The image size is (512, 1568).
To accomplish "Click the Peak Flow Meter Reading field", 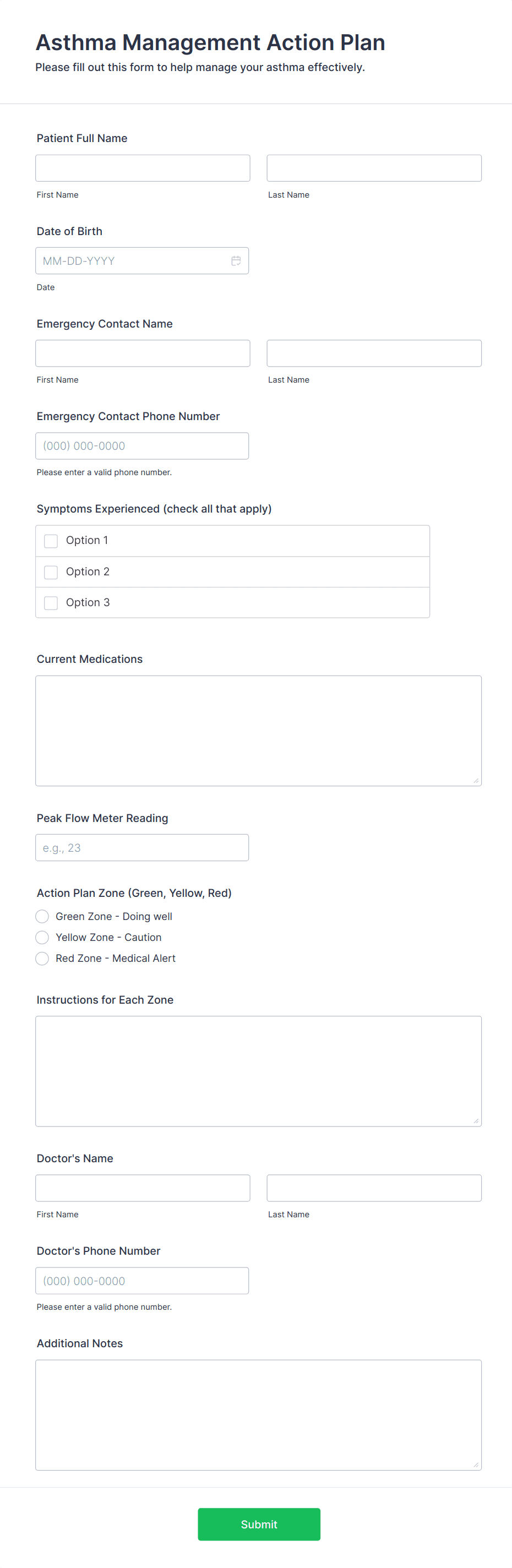I will (x=142, y=847).
